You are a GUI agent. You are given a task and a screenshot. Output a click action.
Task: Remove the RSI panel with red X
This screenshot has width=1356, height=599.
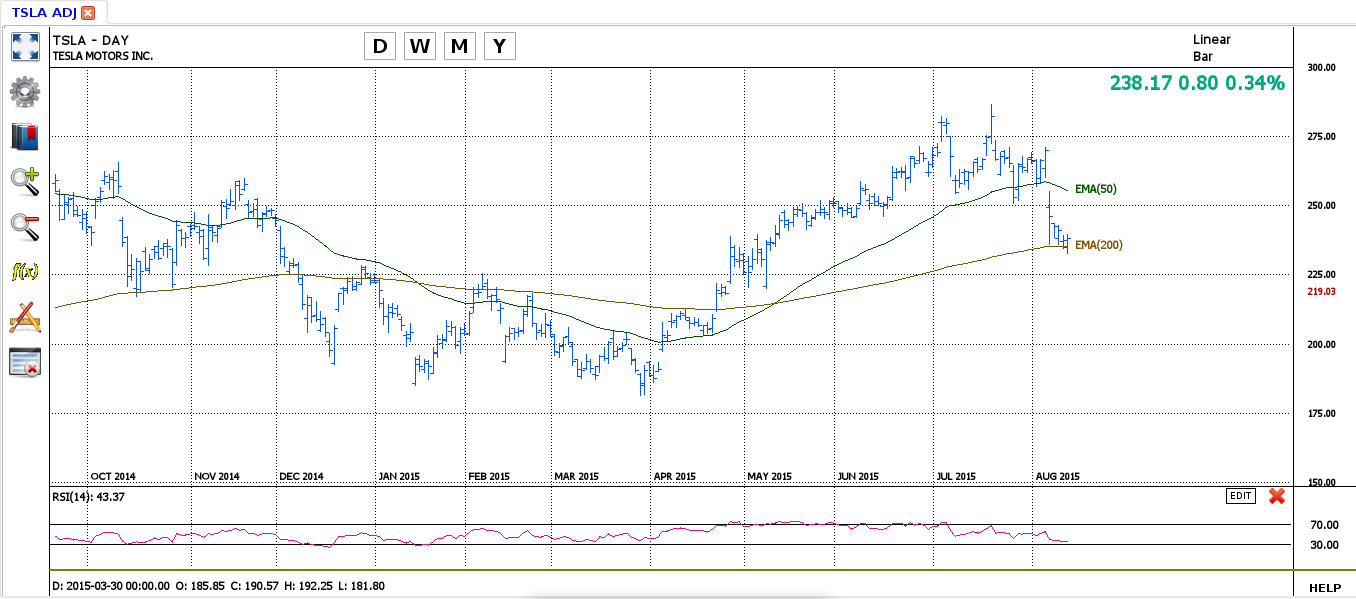(1276, 496)
